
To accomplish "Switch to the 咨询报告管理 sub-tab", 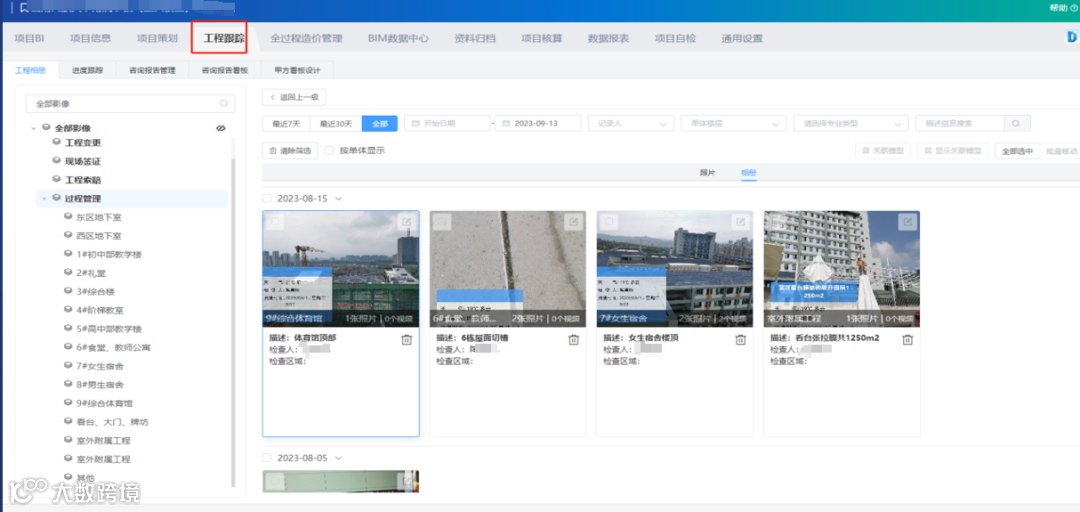I will pos(152,70).
